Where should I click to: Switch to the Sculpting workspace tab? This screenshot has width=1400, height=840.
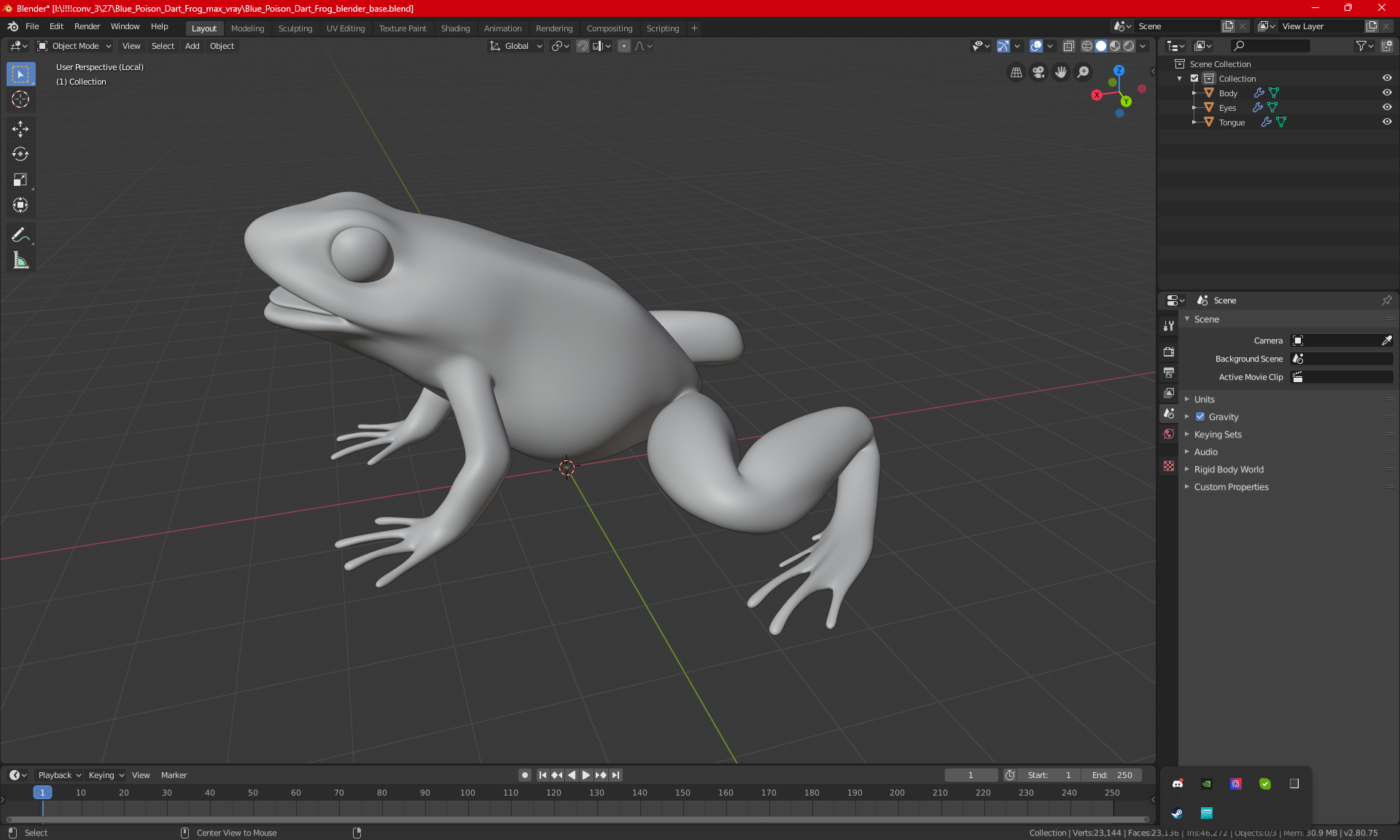[295, 28]
